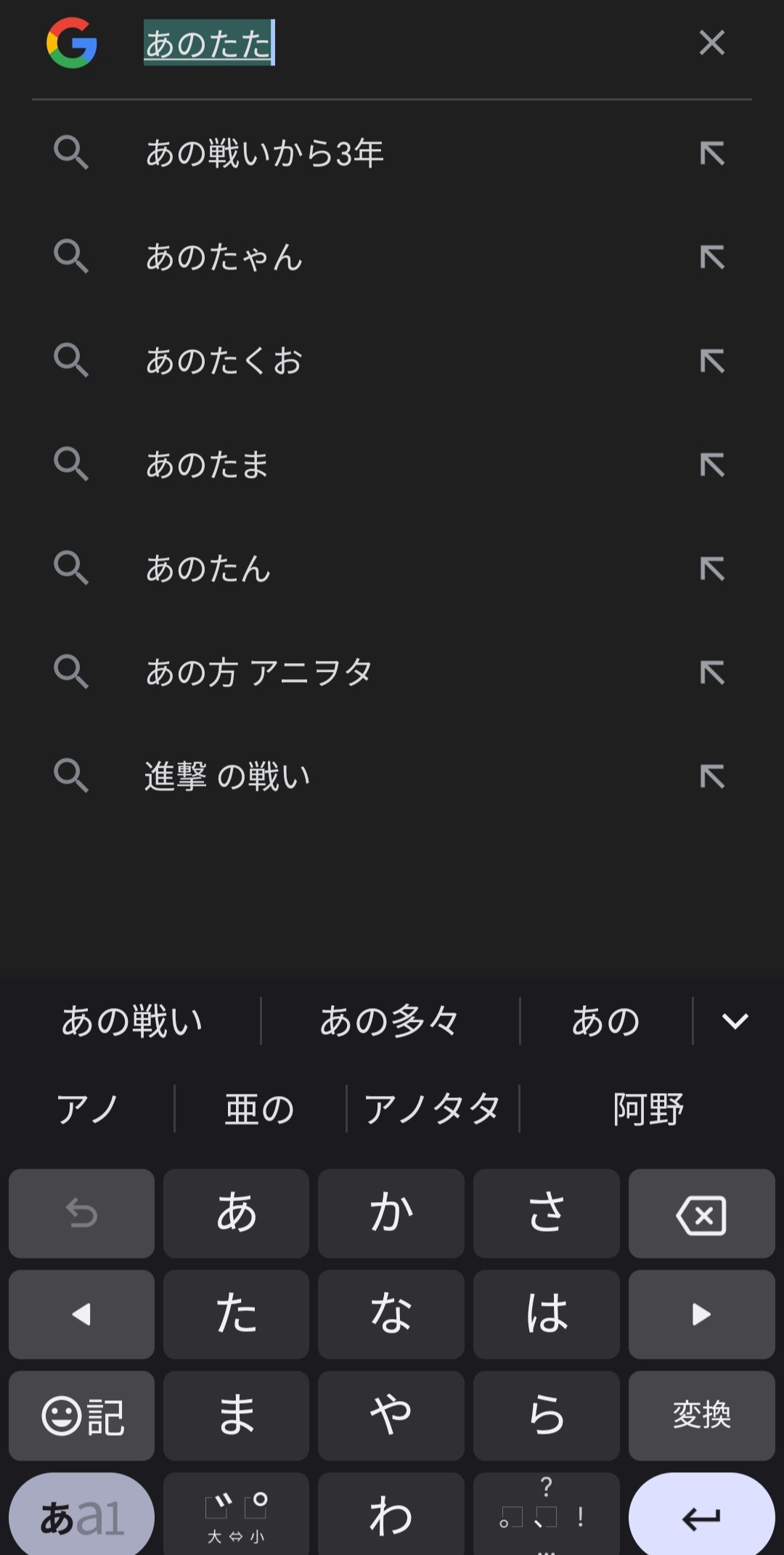
Task: Move cursor right with arrow key
Action: tap(701, 1314)
